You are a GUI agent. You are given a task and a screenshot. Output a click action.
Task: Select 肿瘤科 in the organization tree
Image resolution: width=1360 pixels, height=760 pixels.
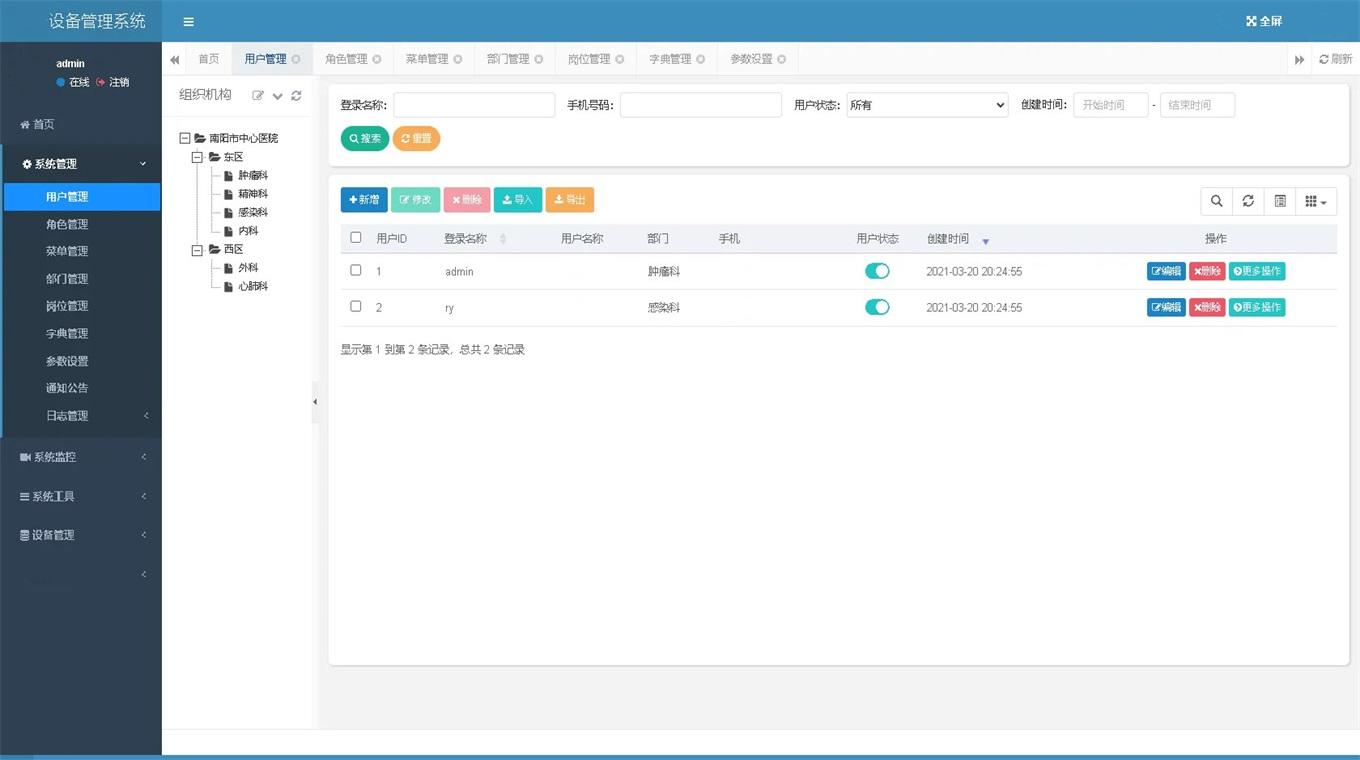click(253, 176)
